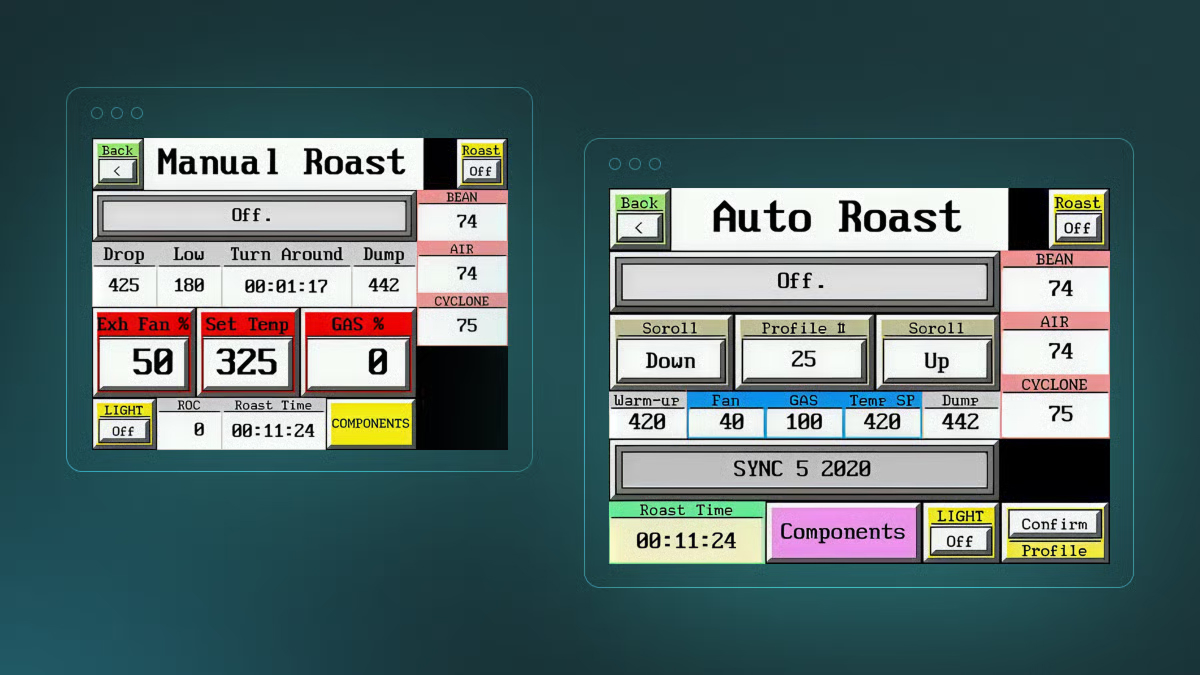Open Components on the Auto Roast panel

click(843, 533)
